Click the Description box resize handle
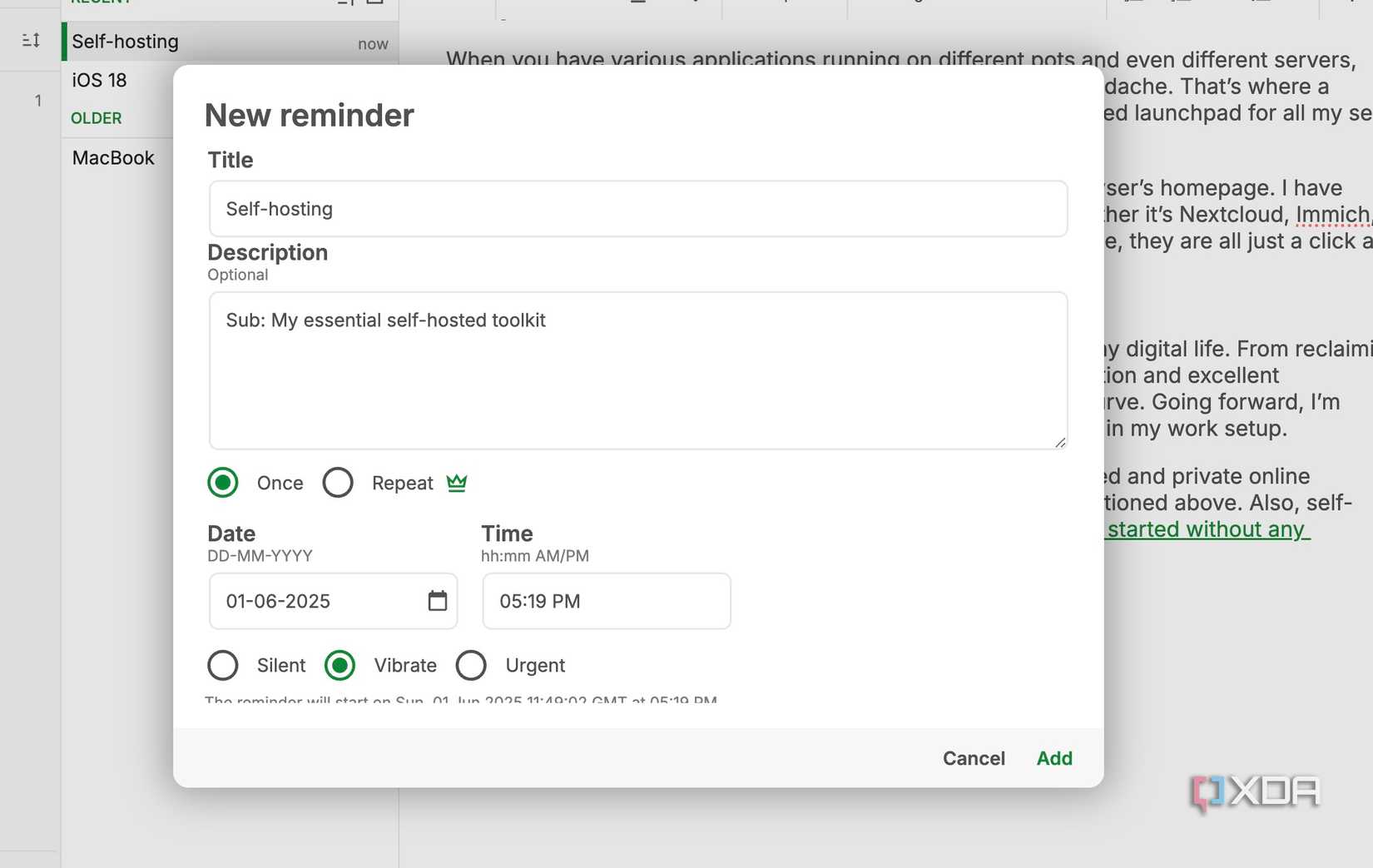The height and width of the screenshot is (868, 1373). tap(1059, 443)
